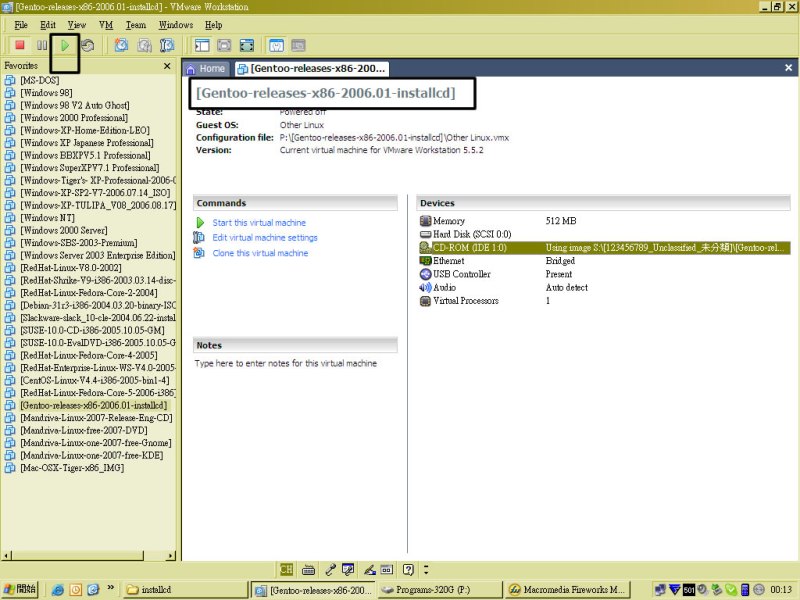Toggle the sidebar show/hide toolbar icon
The image size is (800, 600).
pyautogui.click(x=202, y=45)
